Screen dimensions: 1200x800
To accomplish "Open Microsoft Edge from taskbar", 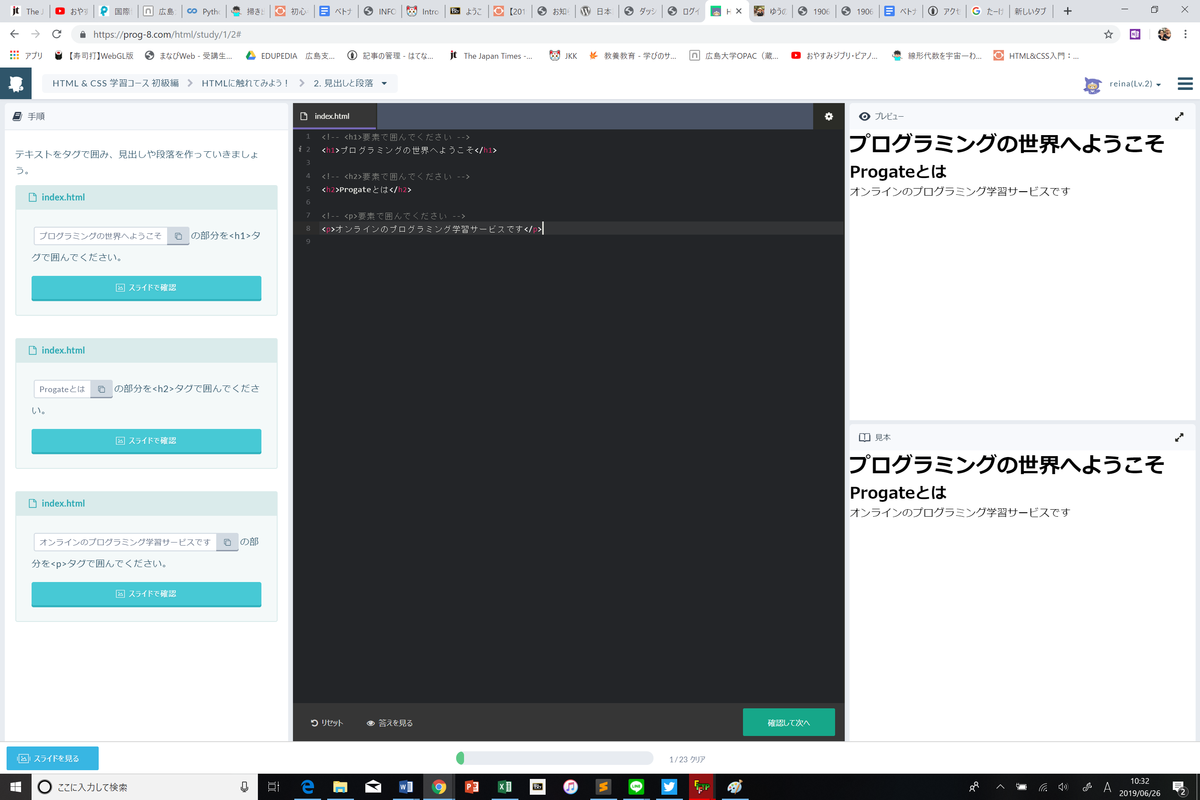I will click(308, 787).
